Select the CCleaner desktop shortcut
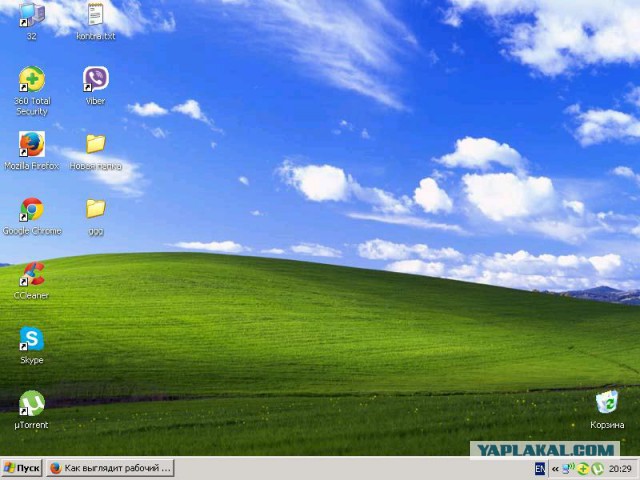This screenshot has height=480, width=640. click(x=31, y=274)
